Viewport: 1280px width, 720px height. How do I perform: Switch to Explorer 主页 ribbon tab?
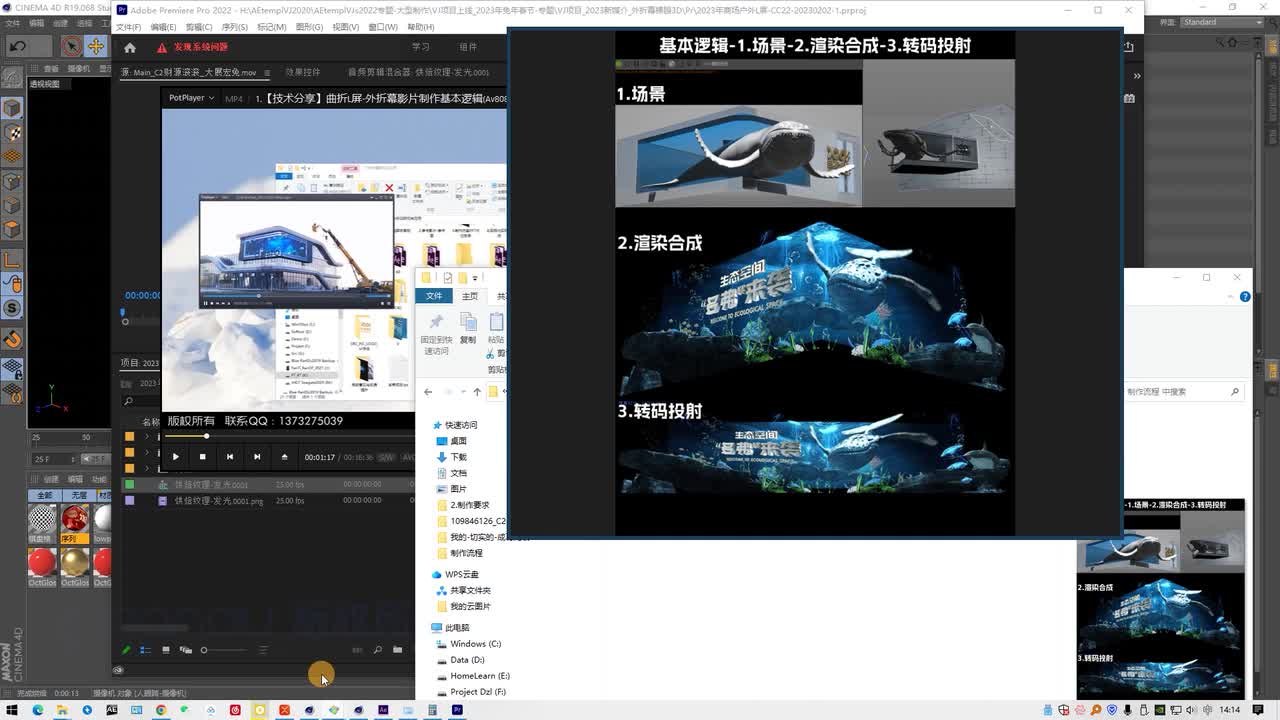coord(470,296)
